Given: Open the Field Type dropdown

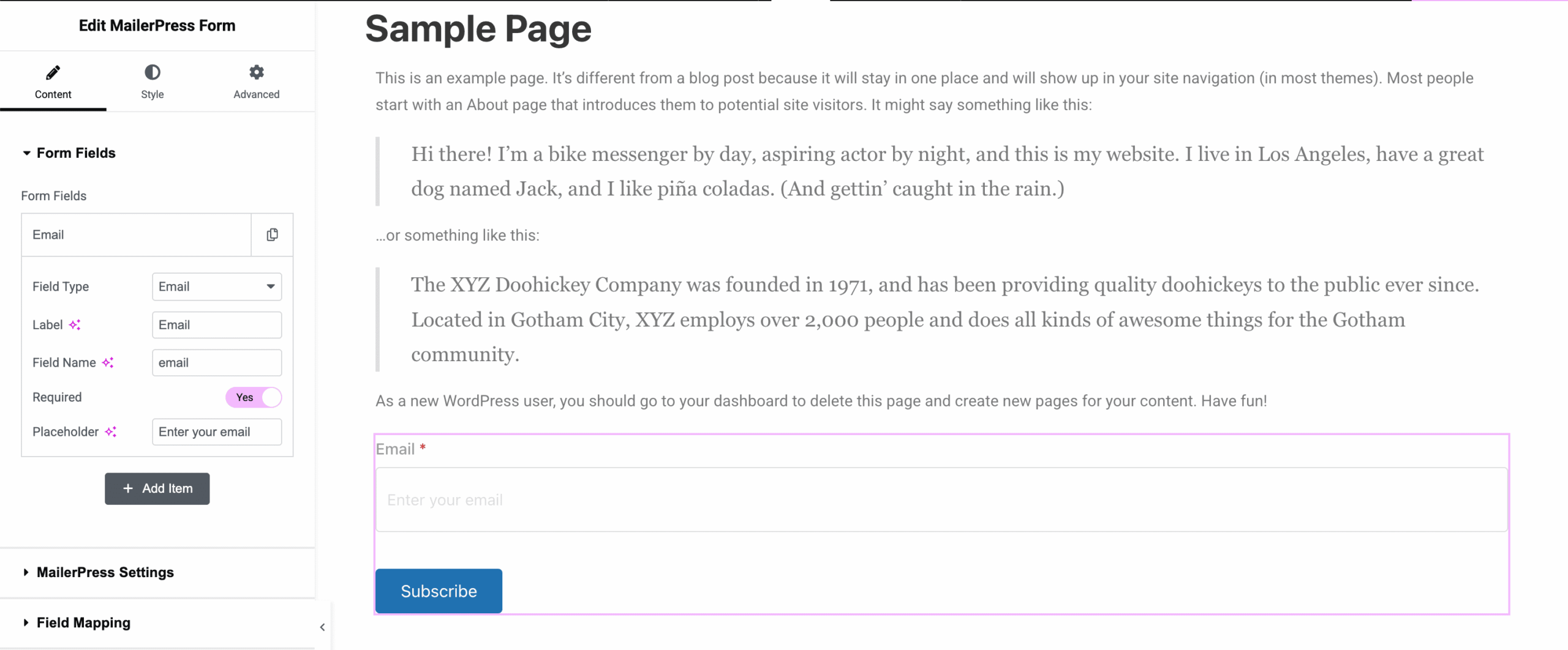Looking at the screenshot, I should click(216, 286).
